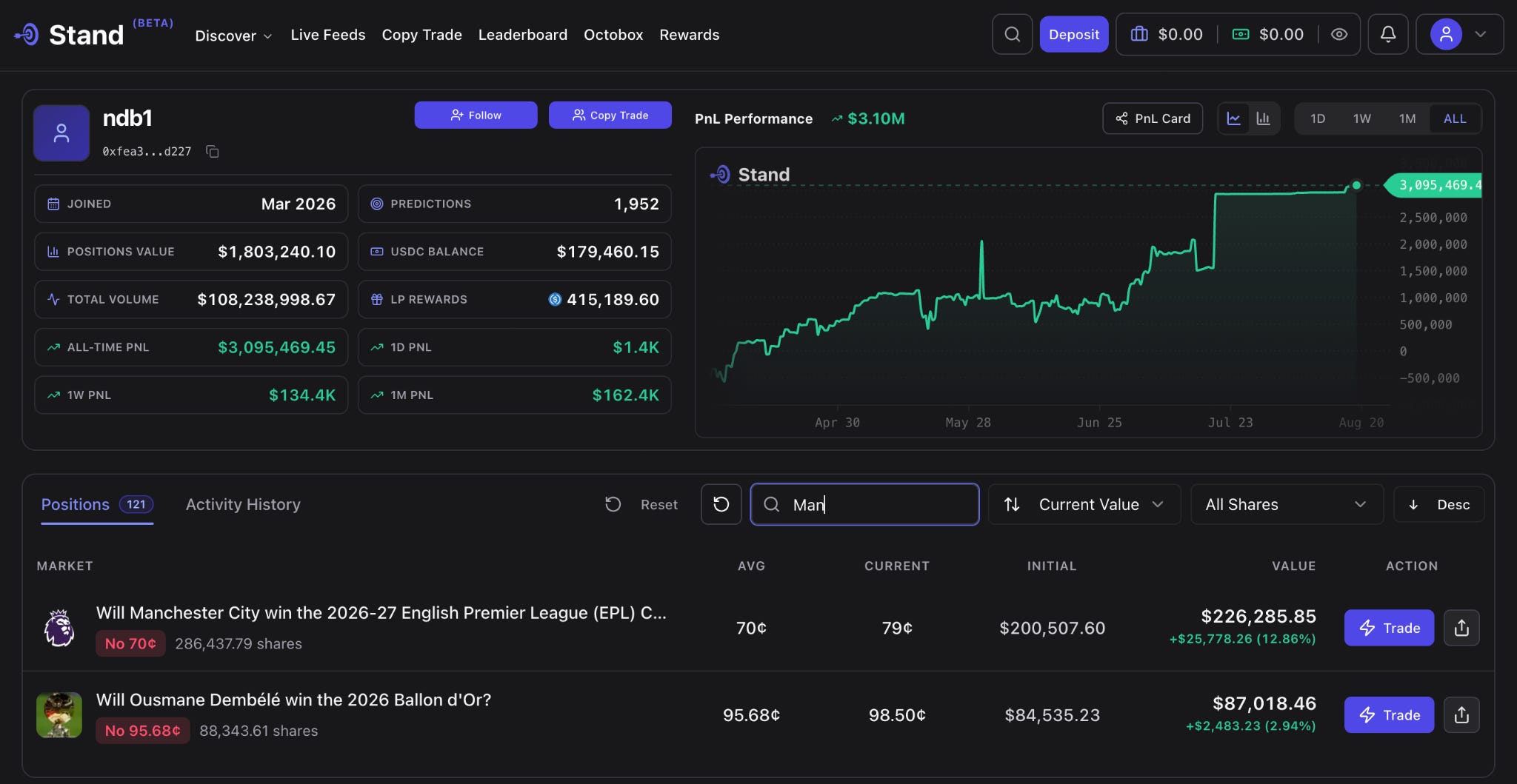This screenshot has height=784, width=1517.
Task: Select the ALL timeframe
Action: [x=1455, y=118]
